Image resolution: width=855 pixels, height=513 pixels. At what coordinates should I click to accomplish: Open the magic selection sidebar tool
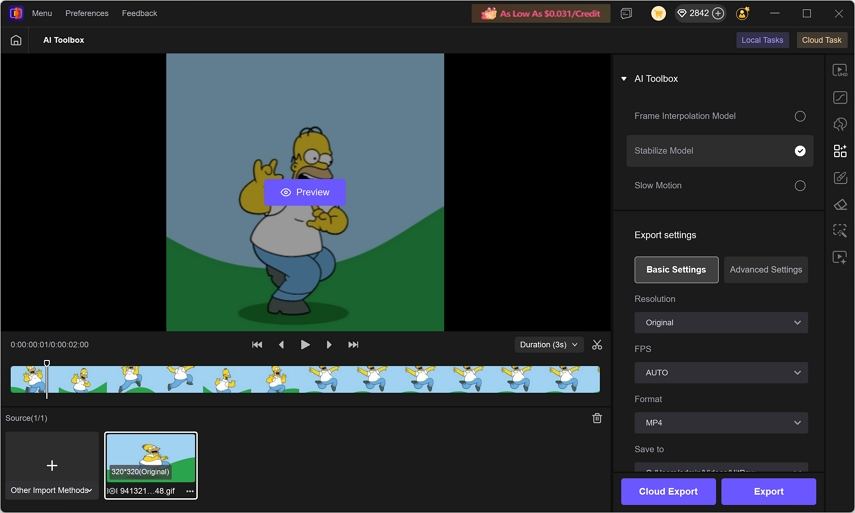click(x=840, y=231)
